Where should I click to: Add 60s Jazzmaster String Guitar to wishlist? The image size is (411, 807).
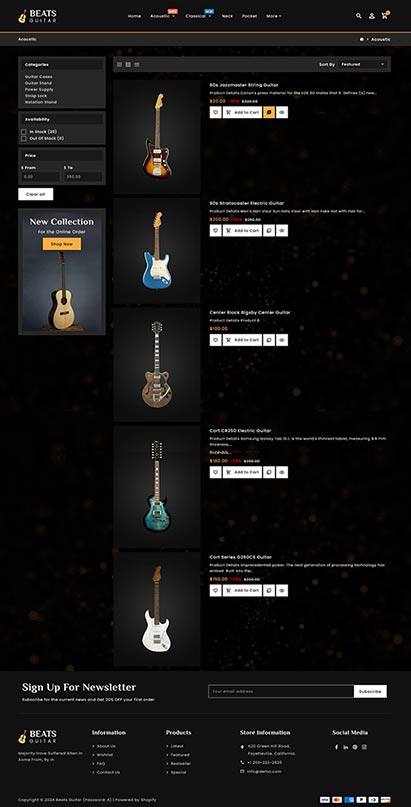click(216, 112)
